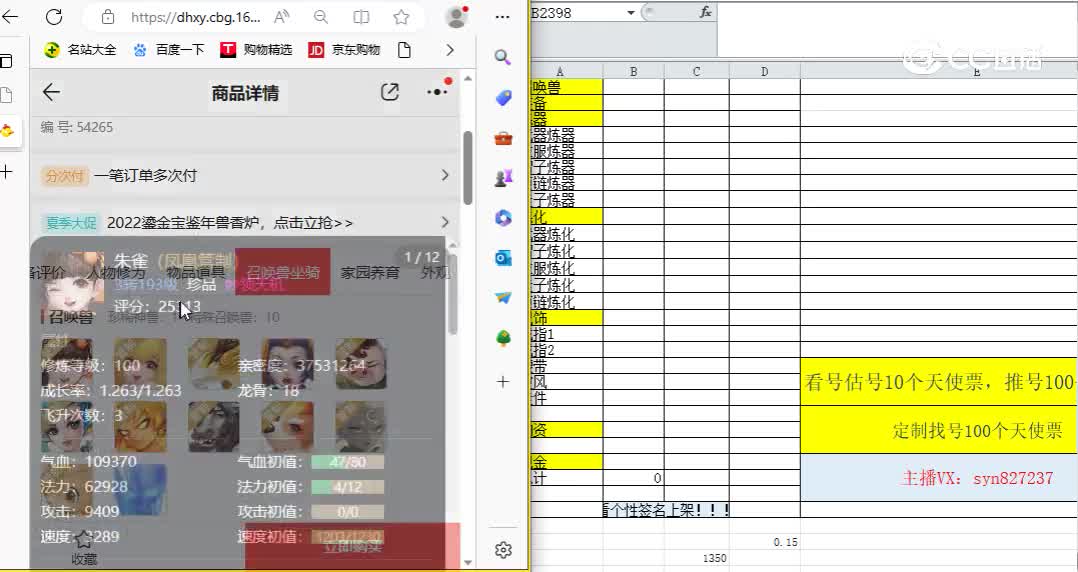Viewport: 1078px width, 572px height.
Task: Open the tab actions icon above vertical tabs
Action: click(x=6, y=61)
